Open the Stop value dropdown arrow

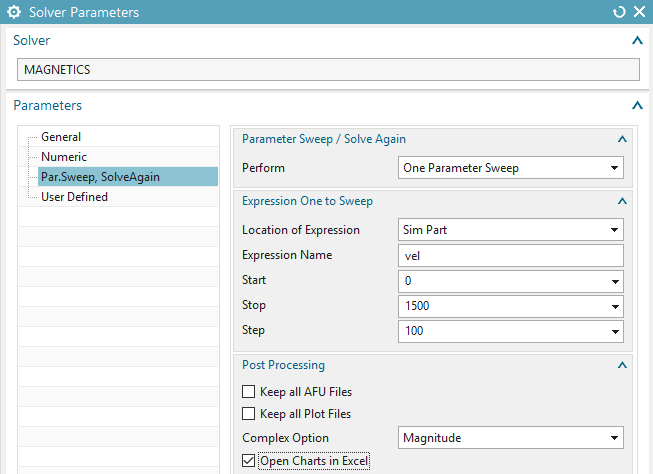pos(613,305)
